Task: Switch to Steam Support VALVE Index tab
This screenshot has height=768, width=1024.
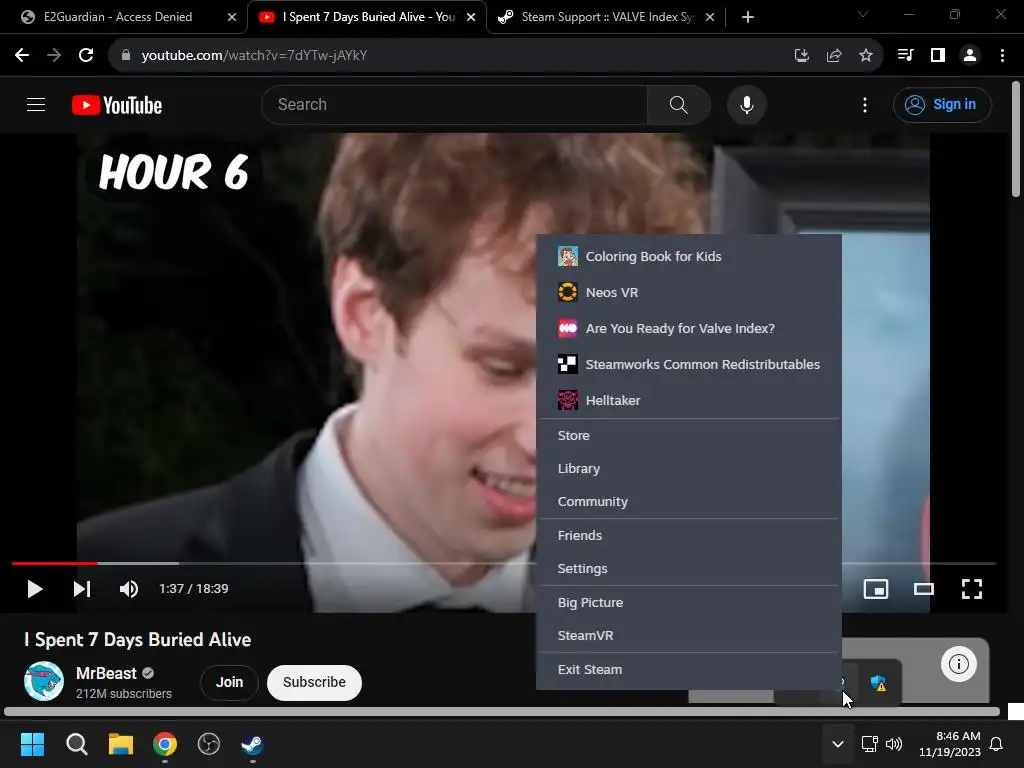Action: point(607,17)
